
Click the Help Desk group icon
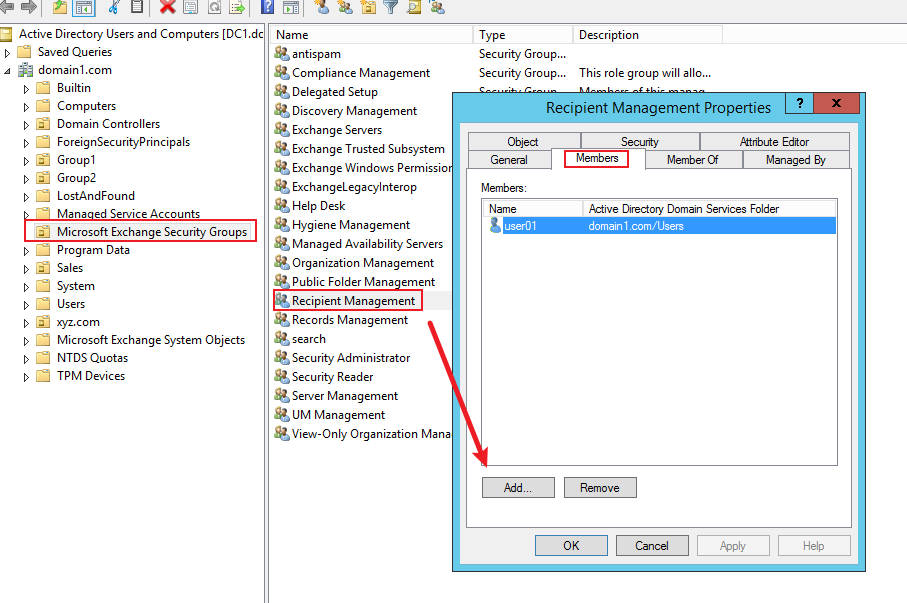(x=282, y=205)
